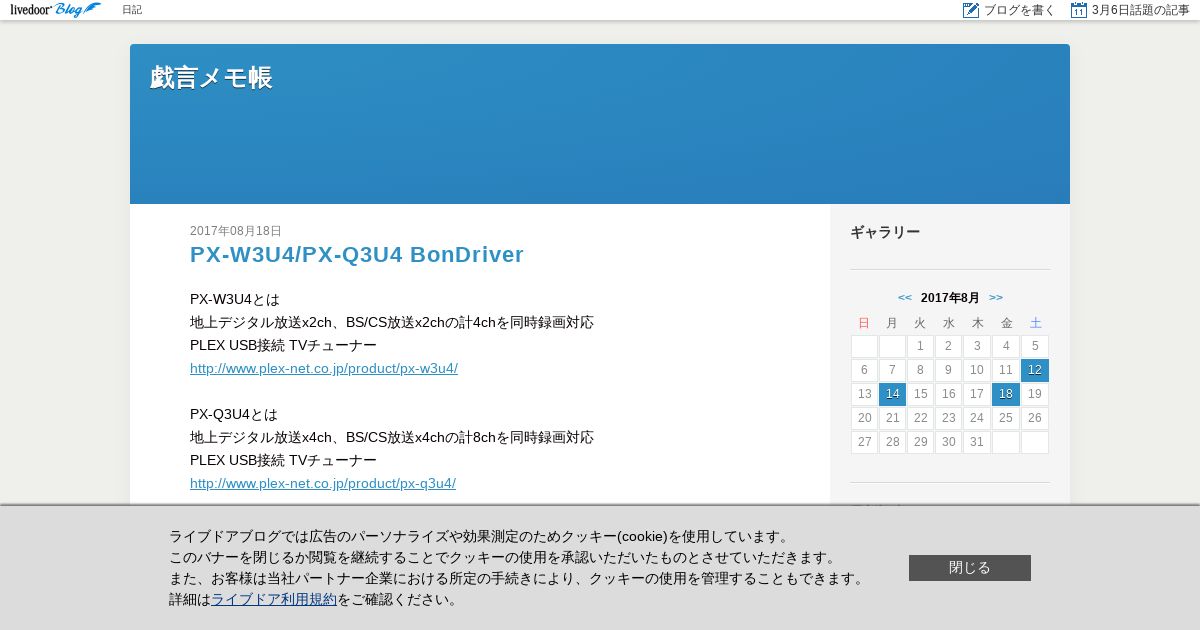The image size is (1200, 630).
Task: Click calendar day 5
Action: click(x=1035, y=346)
